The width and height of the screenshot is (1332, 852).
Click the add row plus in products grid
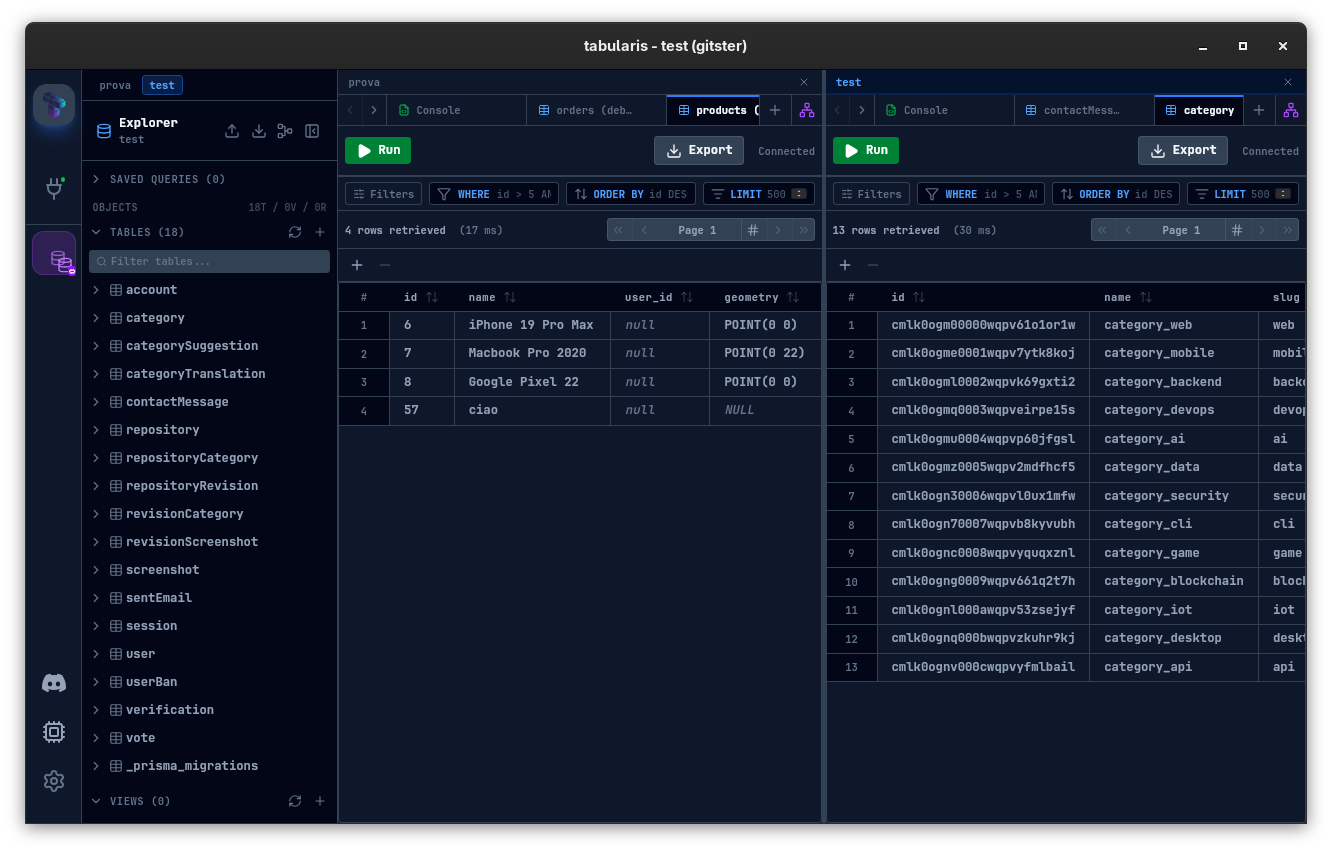[x=357, y=265]
